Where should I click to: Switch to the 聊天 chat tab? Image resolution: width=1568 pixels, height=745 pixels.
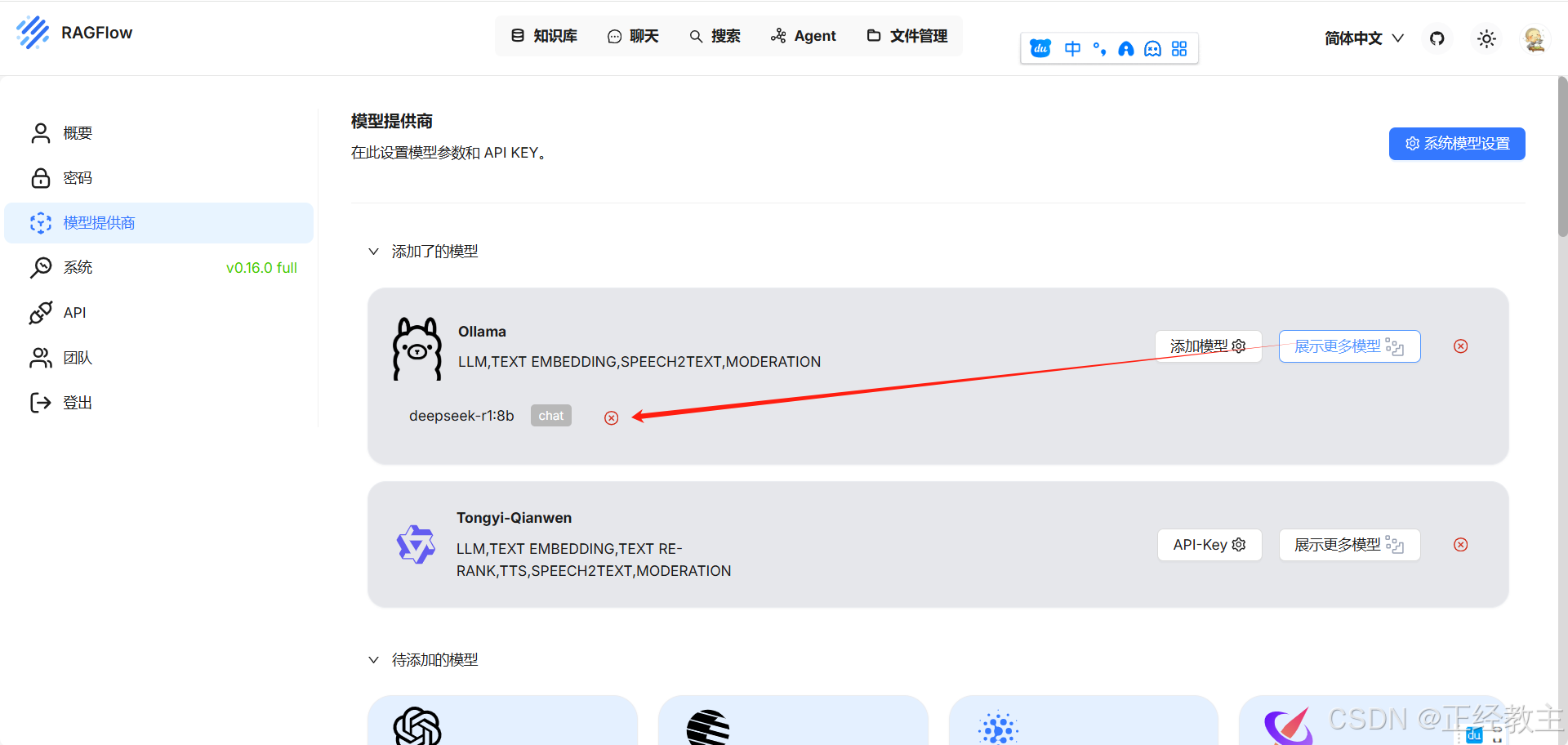[633, 36]
